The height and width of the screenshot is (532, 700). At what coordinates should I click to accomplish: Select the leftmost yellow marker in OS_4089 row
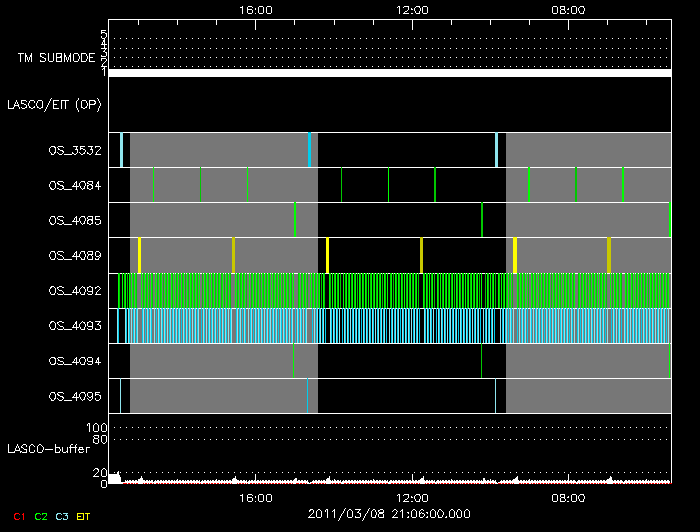(139, 255)
